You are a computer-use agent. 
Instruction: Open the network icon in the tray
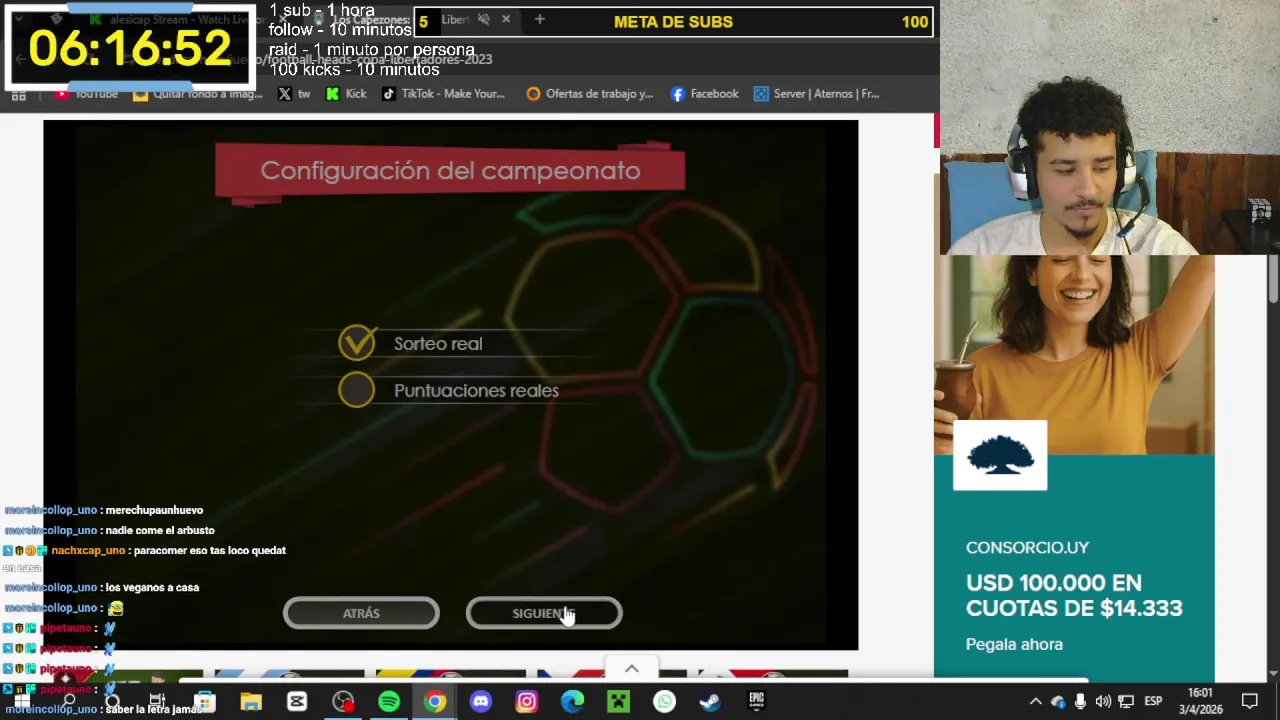[x=1126, y=702]
